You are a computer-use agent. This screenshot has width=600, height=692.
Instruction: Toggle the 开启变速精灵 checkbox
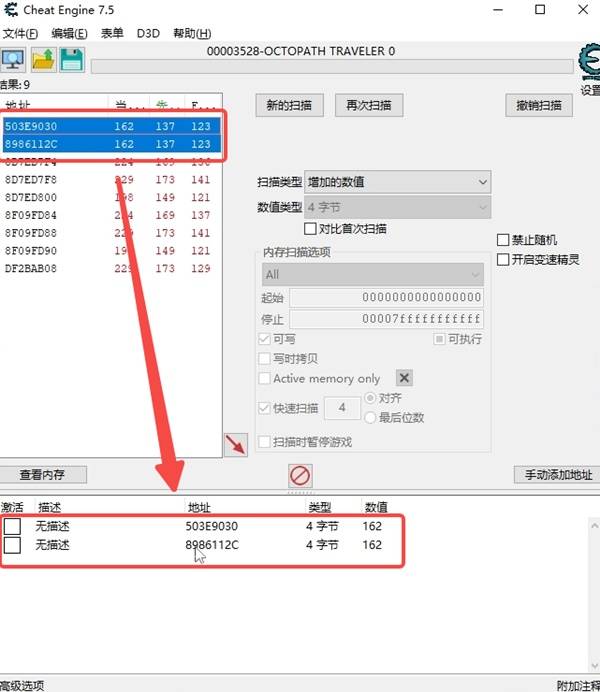pyautogui.click(x=504, y=260)
